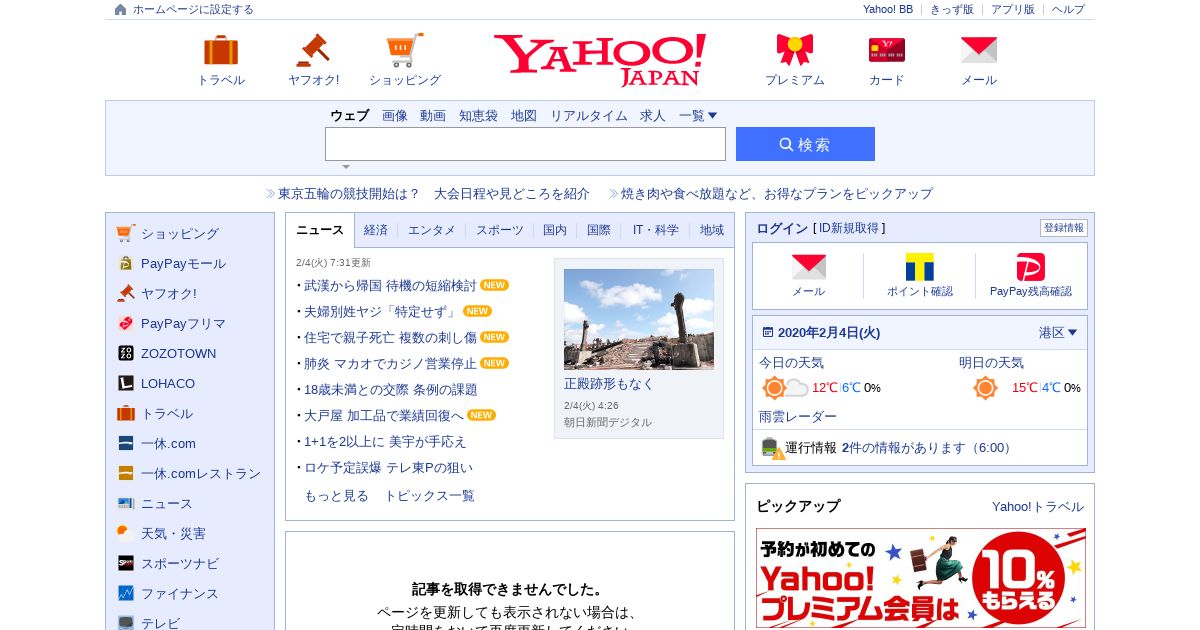Click the PayPay残高確認 icon
1200x630 pixels.
point(1031,267)
